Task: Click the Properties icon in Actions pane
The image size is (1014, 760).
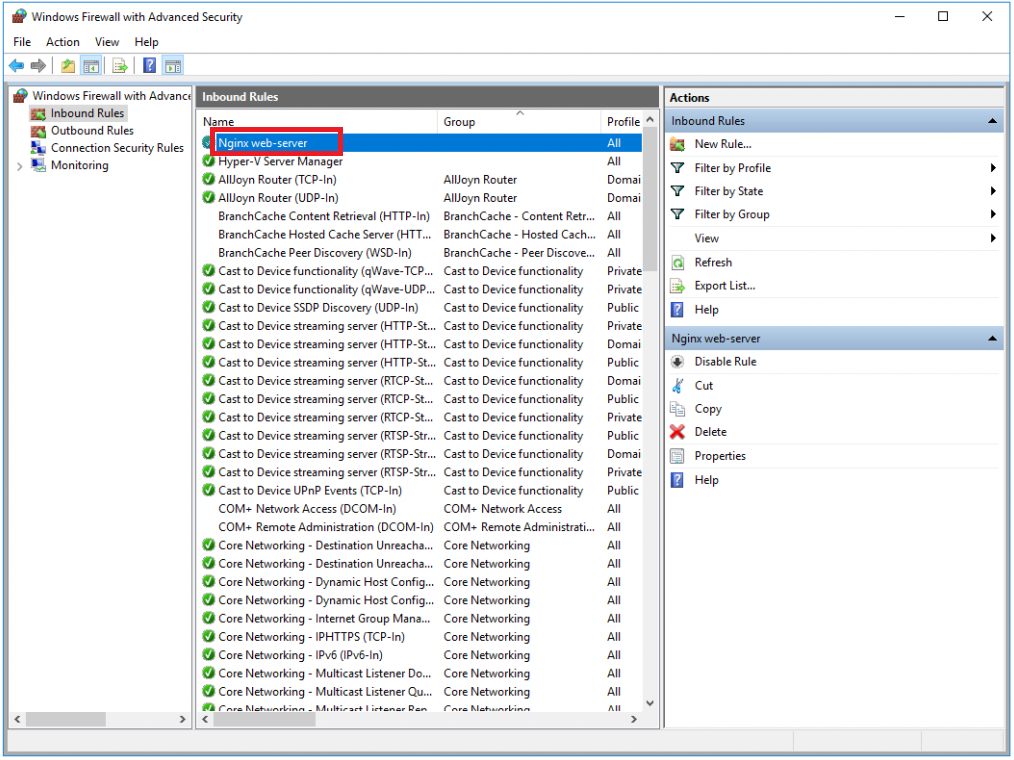Action: (x=677, y=457)
